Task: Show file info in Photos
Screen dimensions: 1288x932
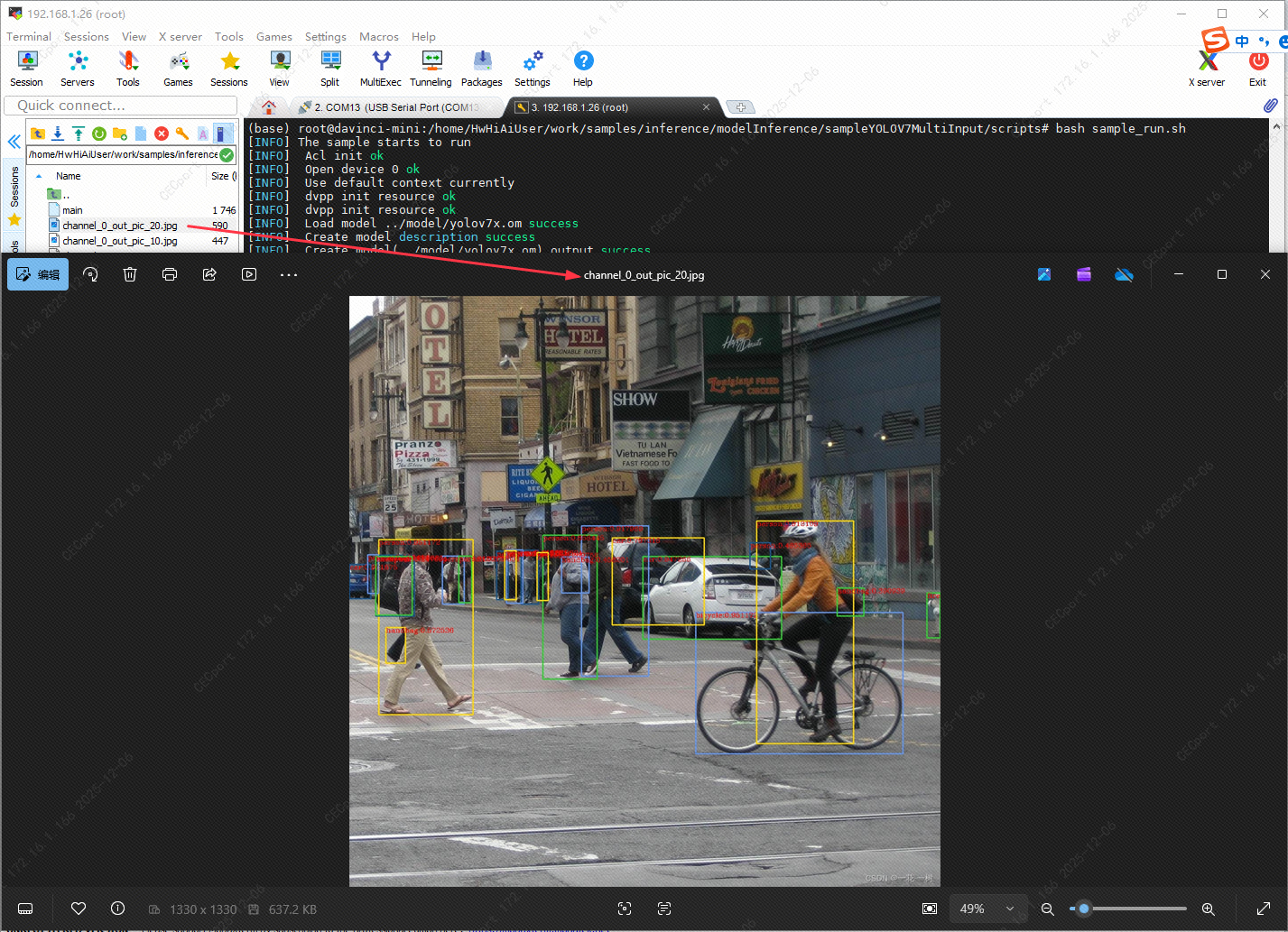Action: (x=117, y=909)
